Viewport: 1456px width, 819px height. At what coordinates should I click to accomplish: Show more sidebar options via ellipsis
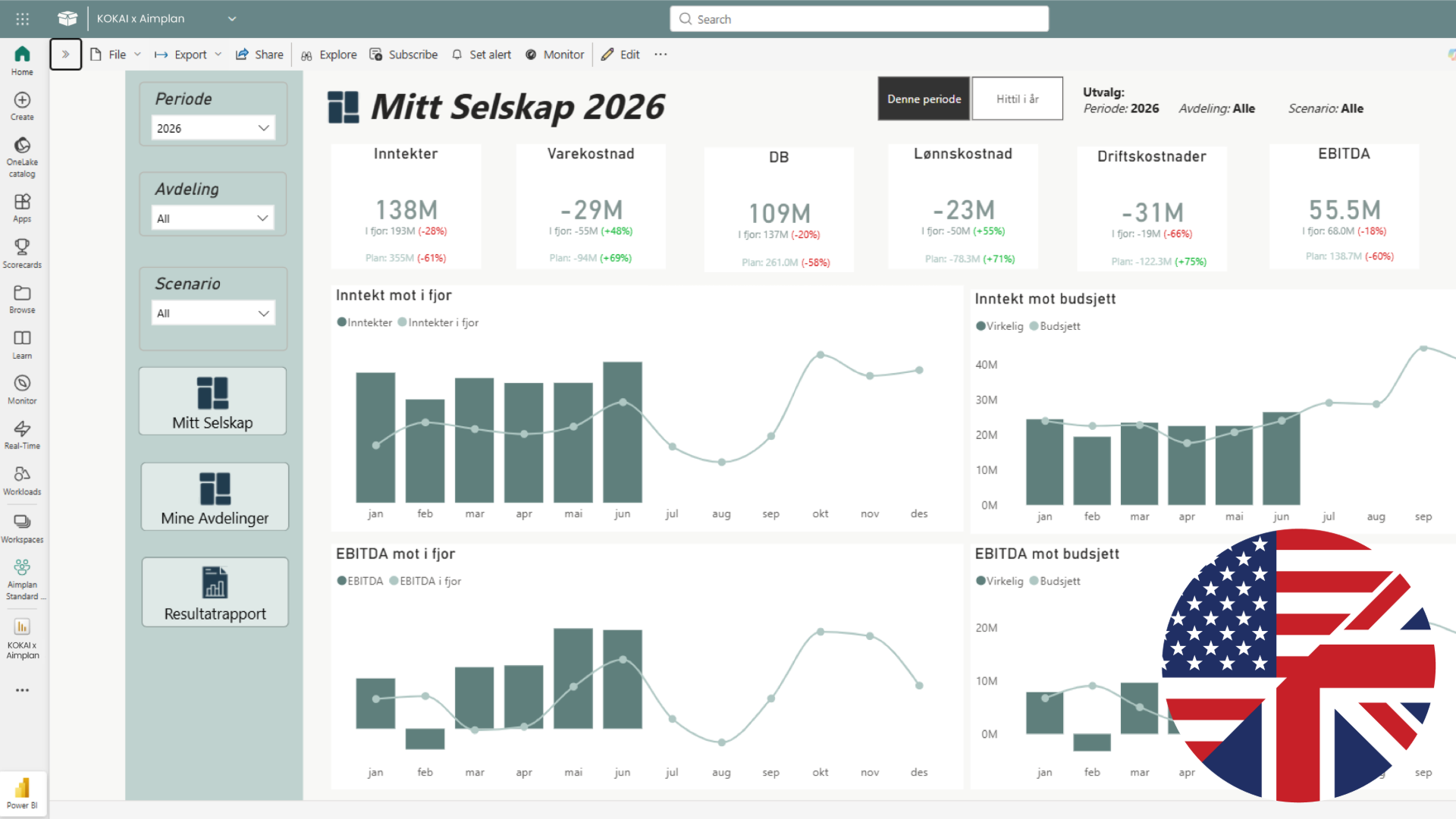22,690
